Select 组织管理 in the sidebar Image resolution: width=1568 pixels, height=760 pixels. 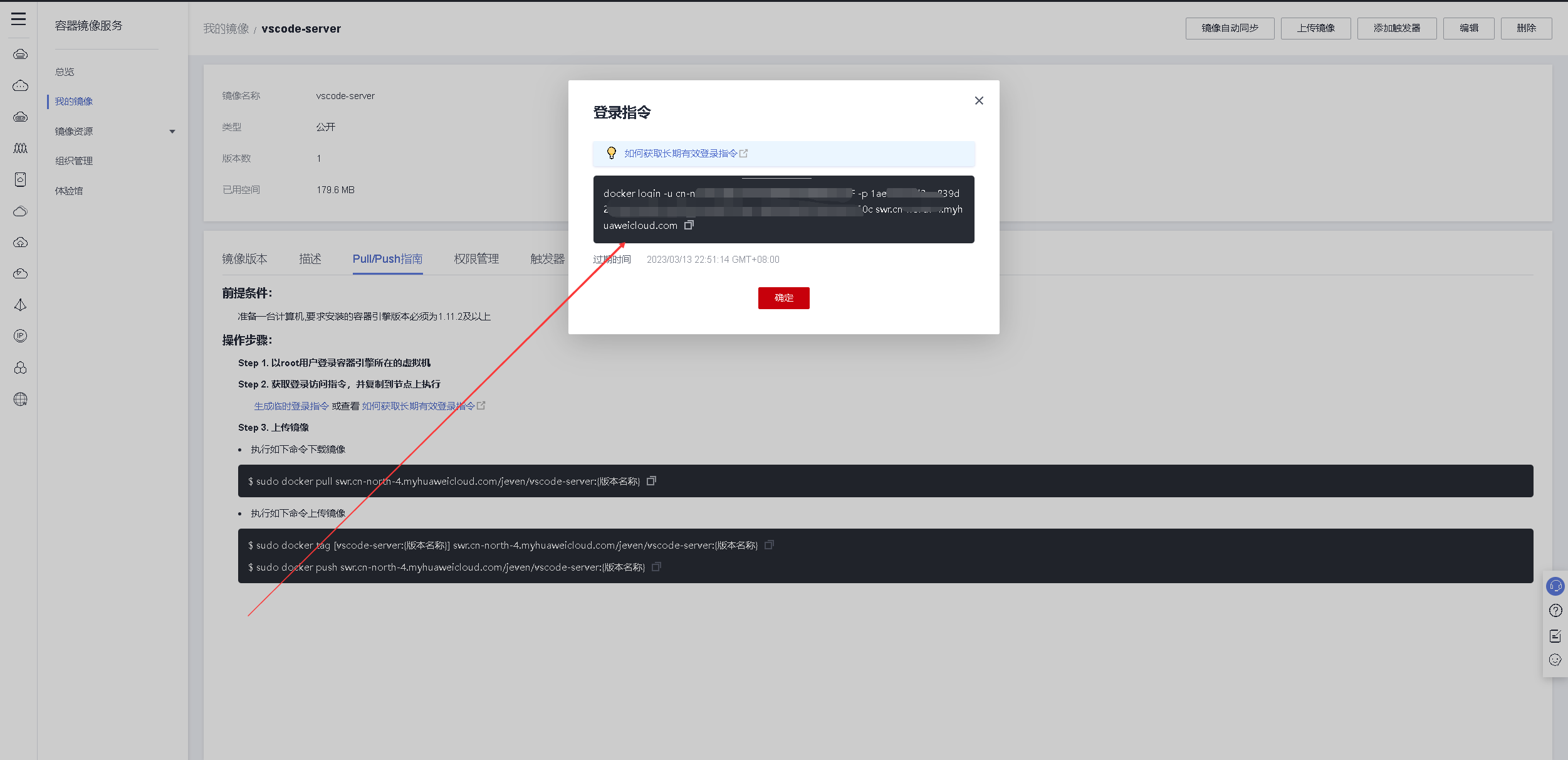(x=74, y=161)
